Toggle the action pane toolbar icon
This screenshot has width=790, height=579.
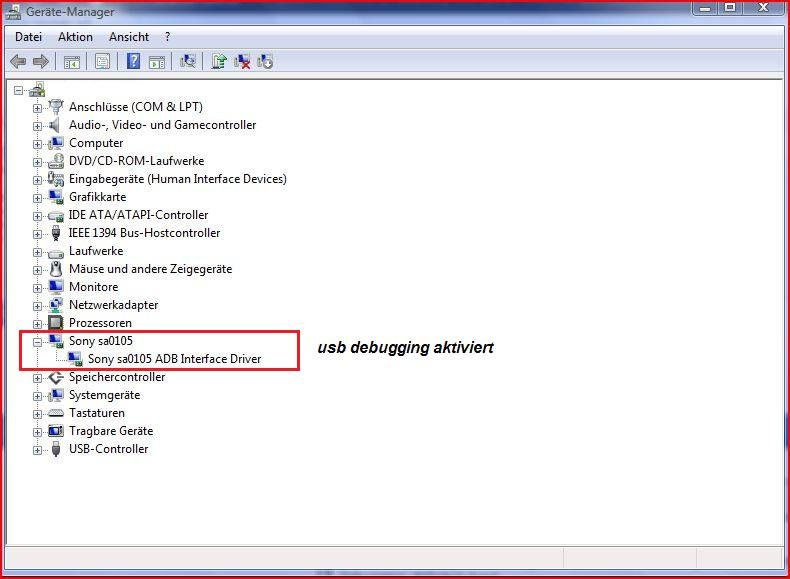157,62
